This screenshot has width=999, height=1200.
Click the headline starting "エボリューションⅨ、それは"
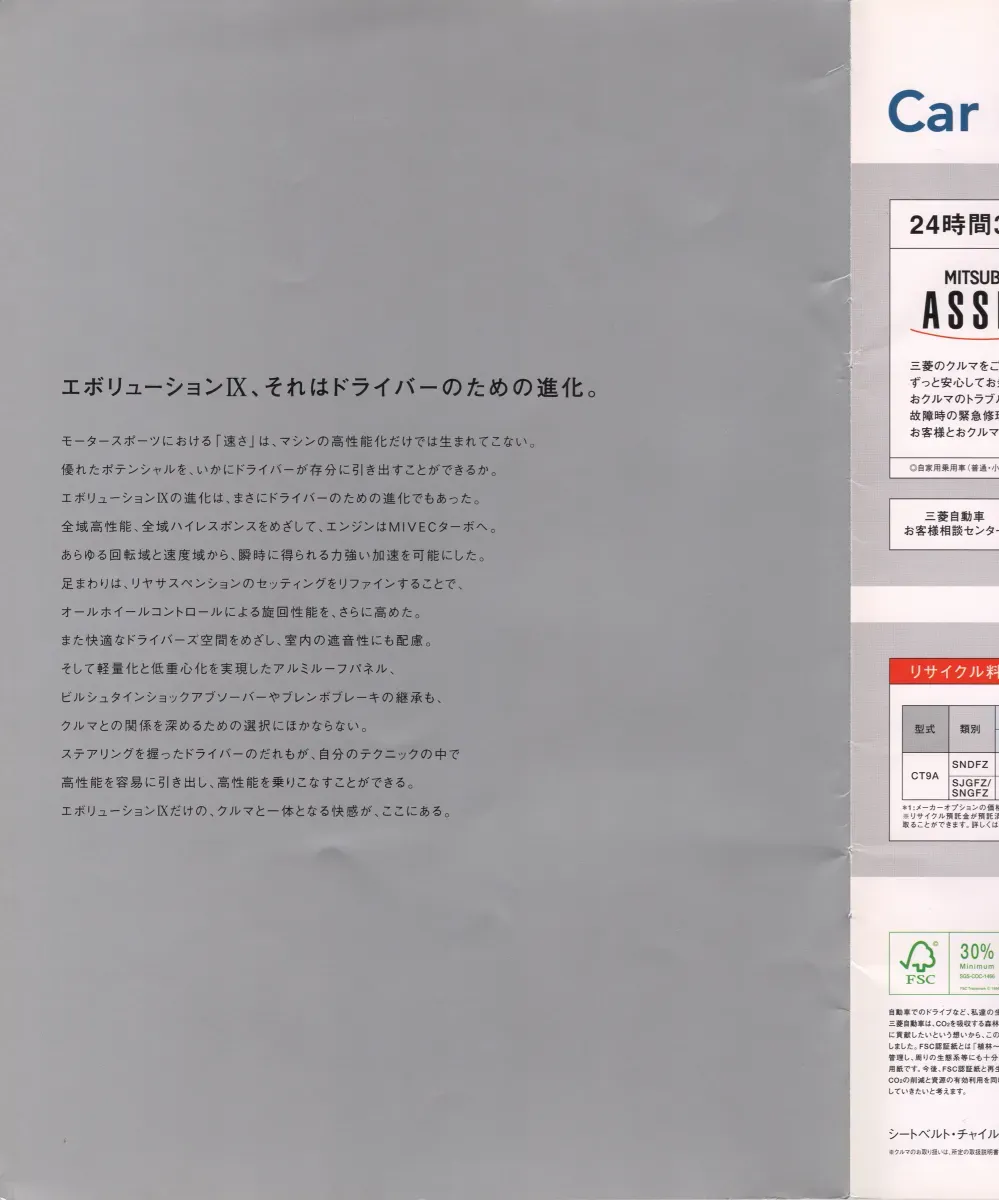(331, 388)
